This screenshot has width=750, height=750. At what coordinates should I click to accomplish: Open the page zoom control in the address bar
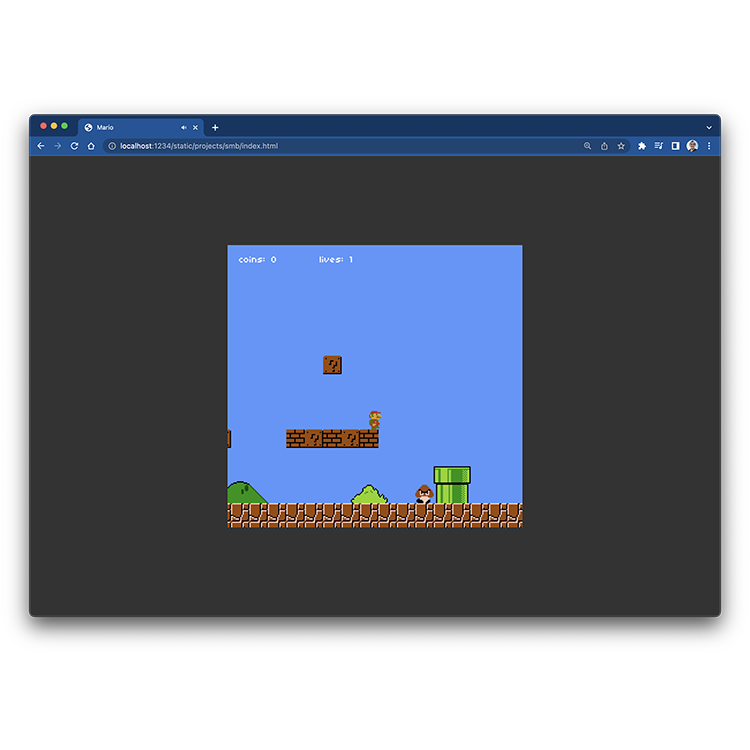(x=587, y=146)
